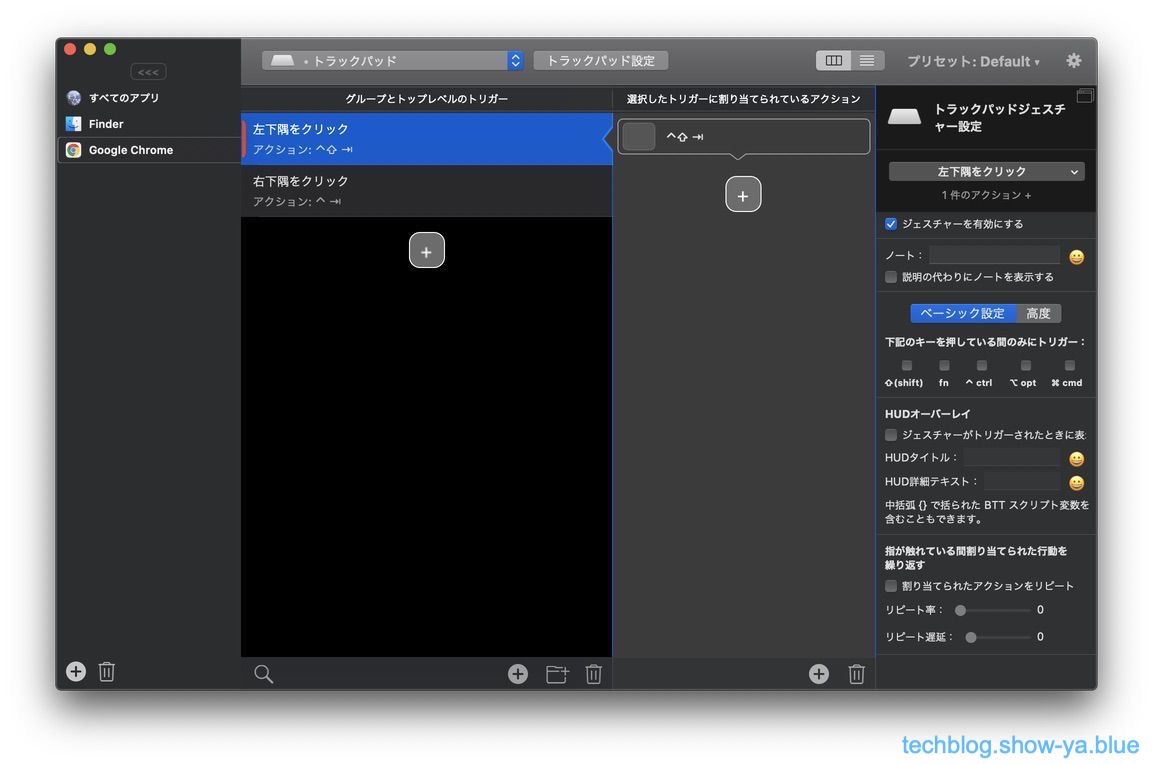
Task: Click the new folder group icon
Action: (557, 674)
